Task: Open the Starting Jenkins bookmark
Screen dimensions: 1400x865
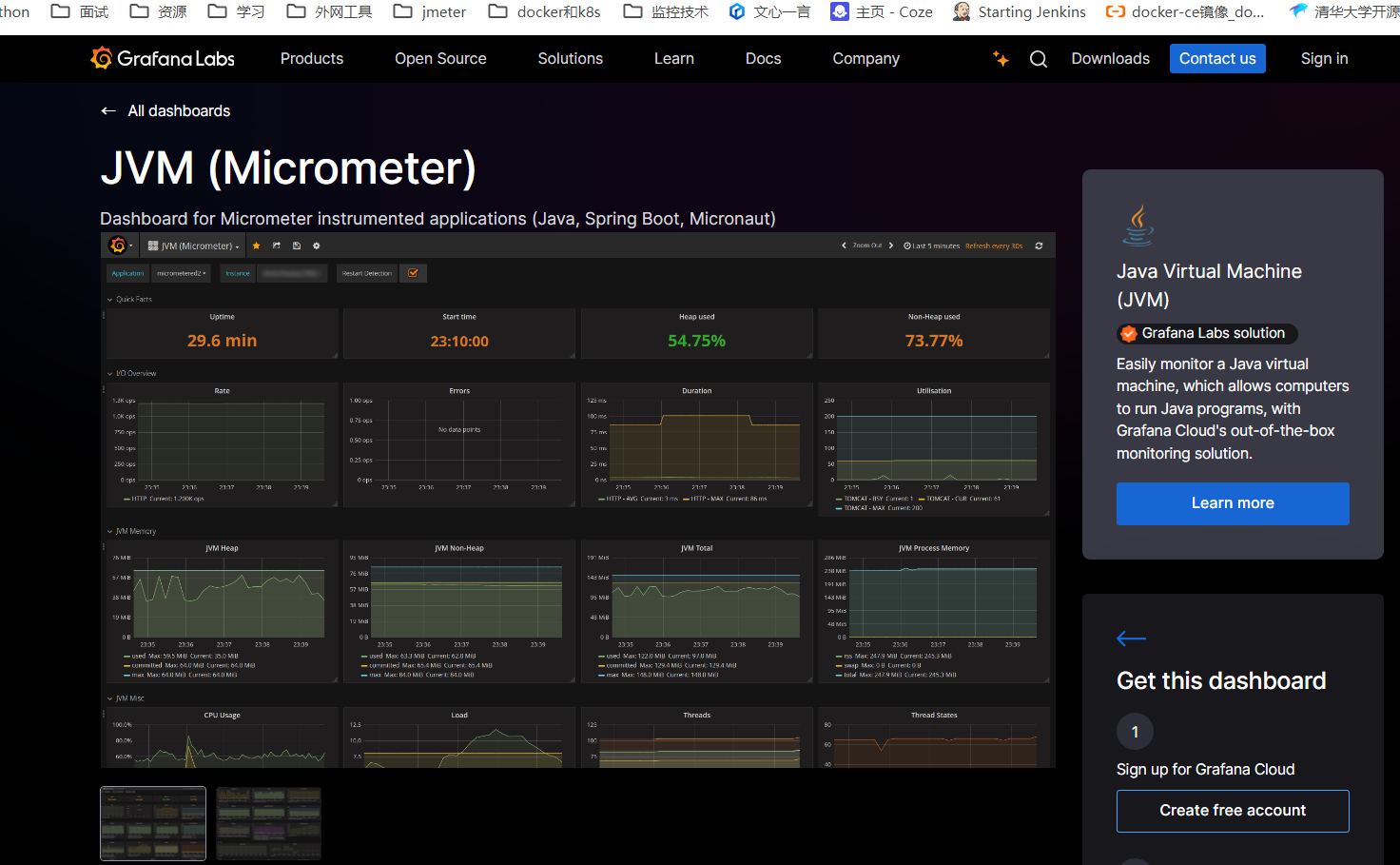Action: pos(1020,11)
